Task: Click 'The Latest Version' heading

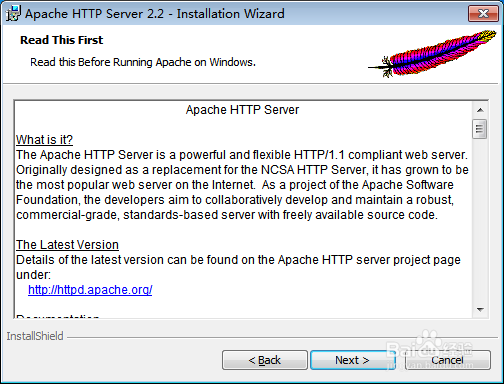Action: (67, 245)
